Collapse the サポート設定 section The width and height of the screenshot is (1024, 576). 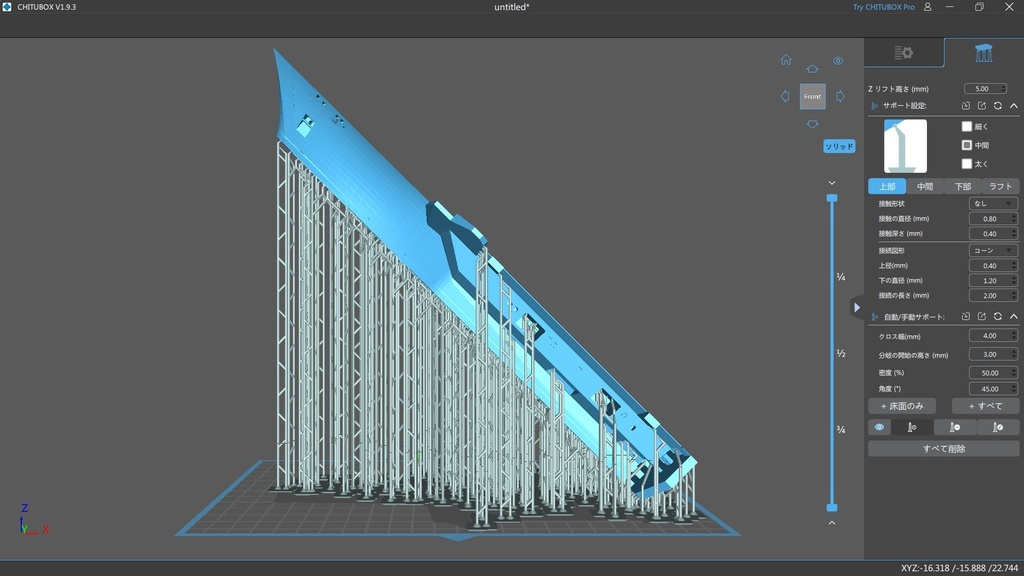[x=1014, y=106]
